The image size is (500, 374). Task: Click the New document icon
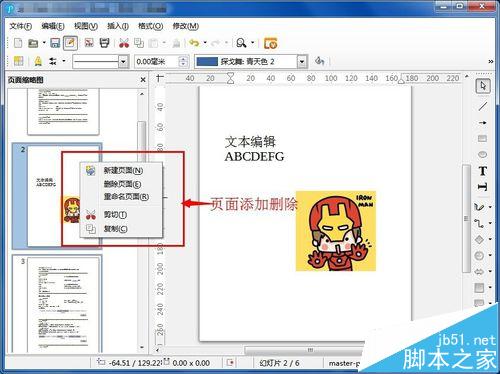pyautogui.click(x=18, y=43)
